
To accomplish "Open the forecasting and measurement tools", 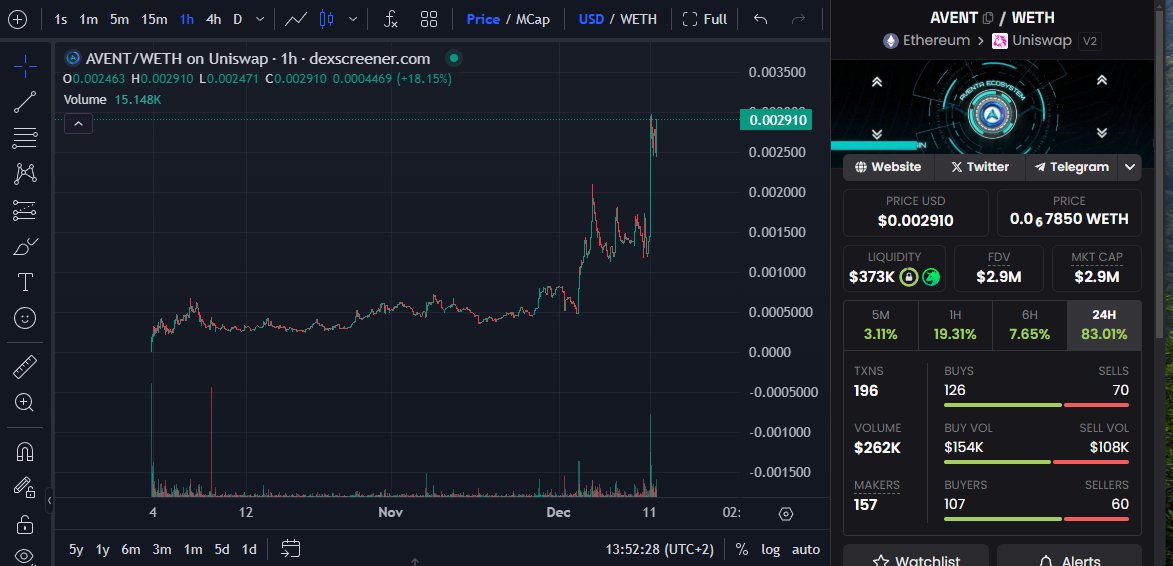I will (25, 210).
